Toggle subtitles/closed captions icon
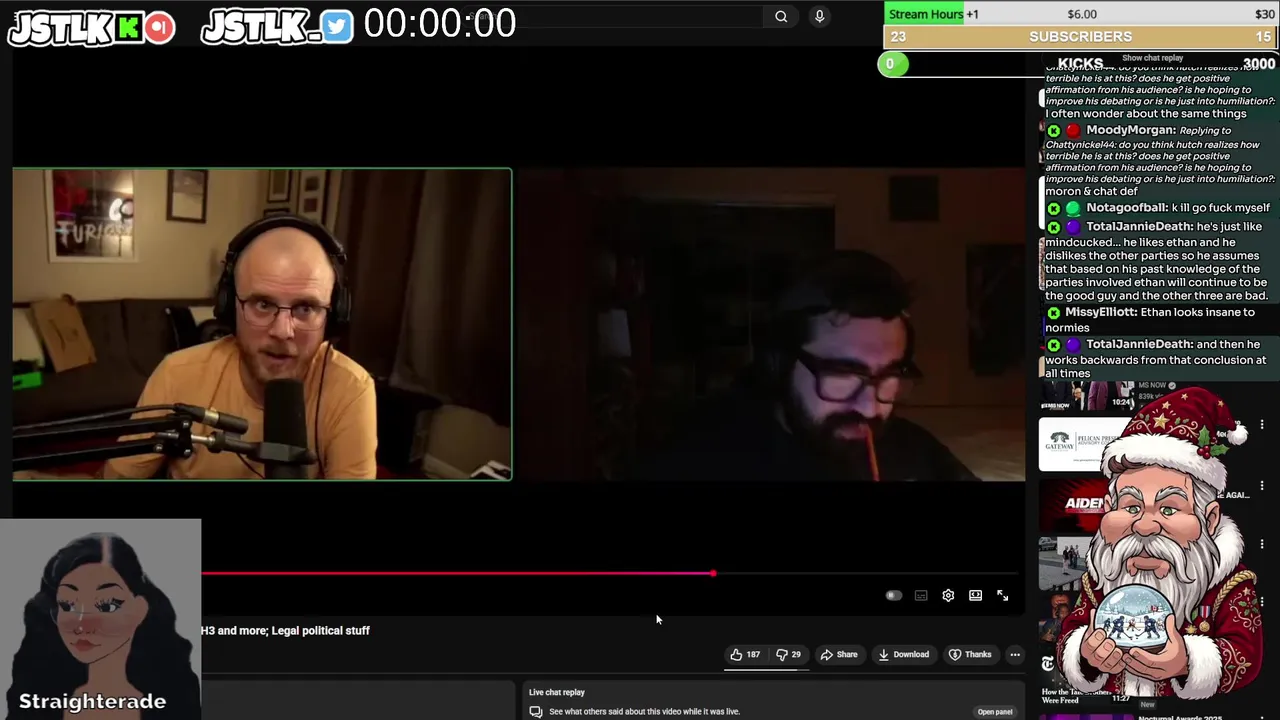The width and height of the screenshot is (1280, 720). point(921,595)
